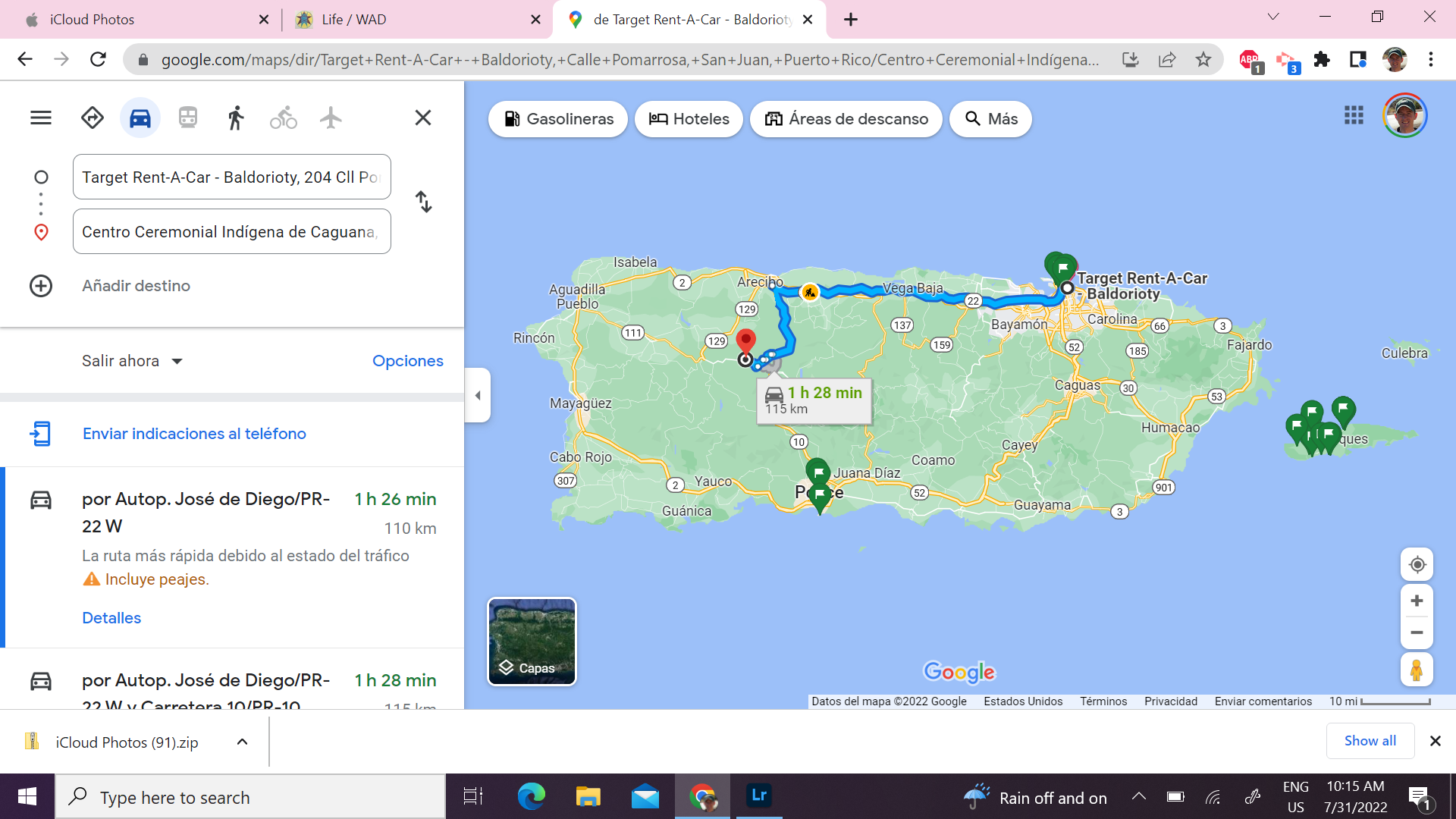Select walking travel mode
This screenshot has height=819, width=1456.
tap(236, 118)
